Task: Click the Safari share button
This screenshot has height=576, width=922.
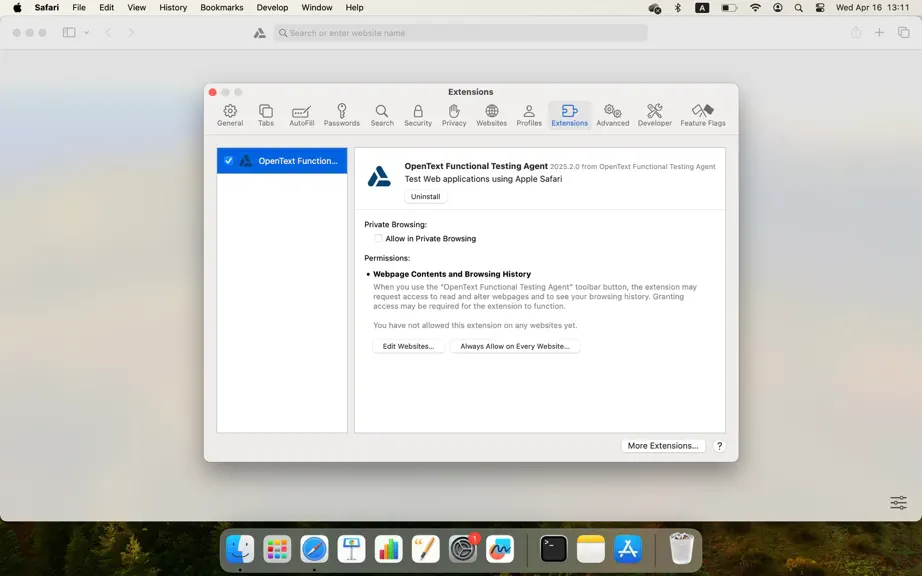Action: (x=856, y=32)
